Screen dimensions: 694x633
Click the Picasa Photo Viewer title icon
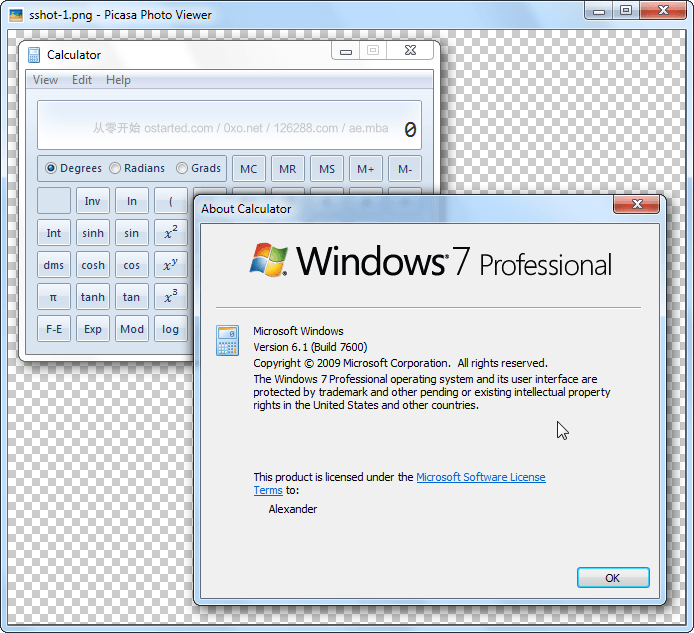[x=16, y=15]
